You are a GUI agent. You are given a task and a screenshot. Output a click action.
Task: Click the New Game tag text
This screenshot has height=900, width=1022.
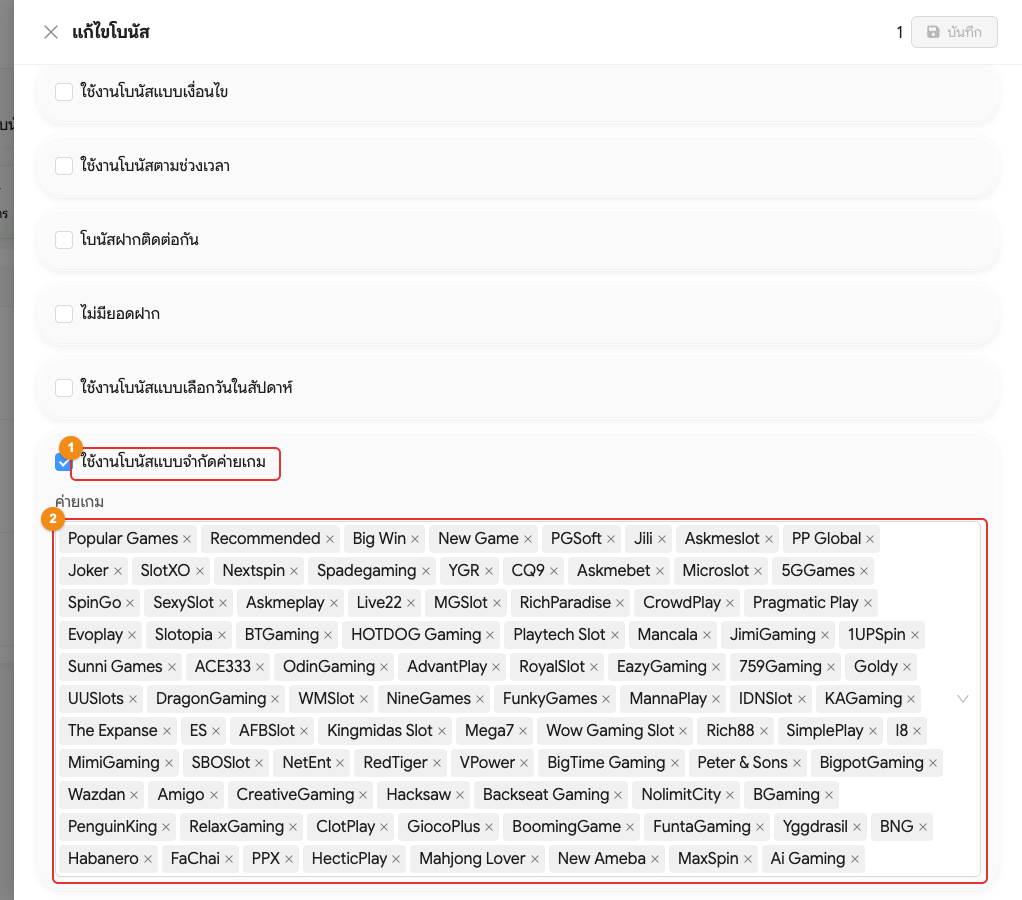point(478,538)
